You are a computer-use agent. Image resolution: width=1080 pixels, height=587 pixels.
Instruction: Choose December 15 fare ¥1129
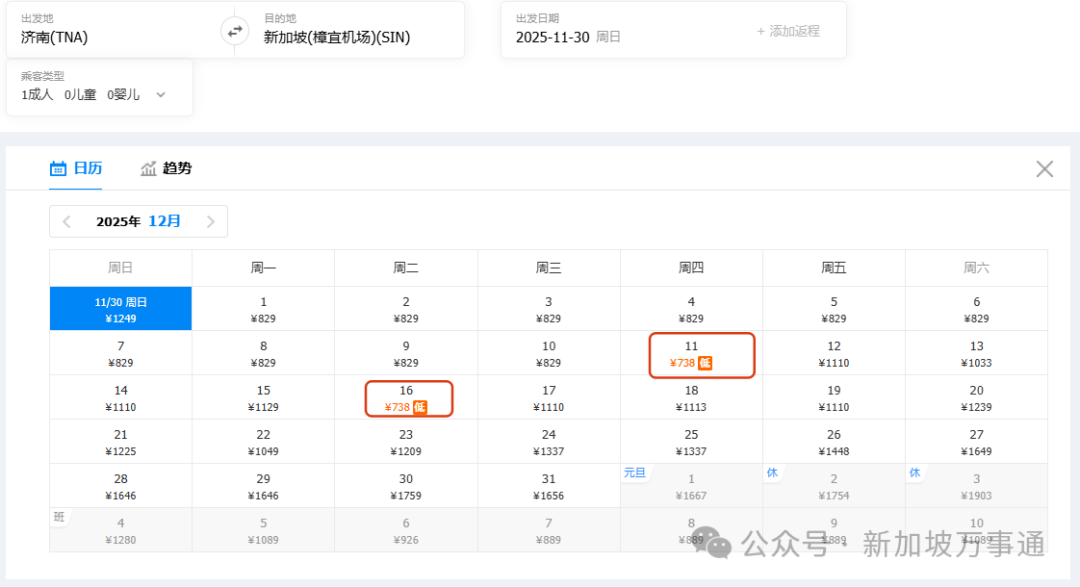coord(263,398)
